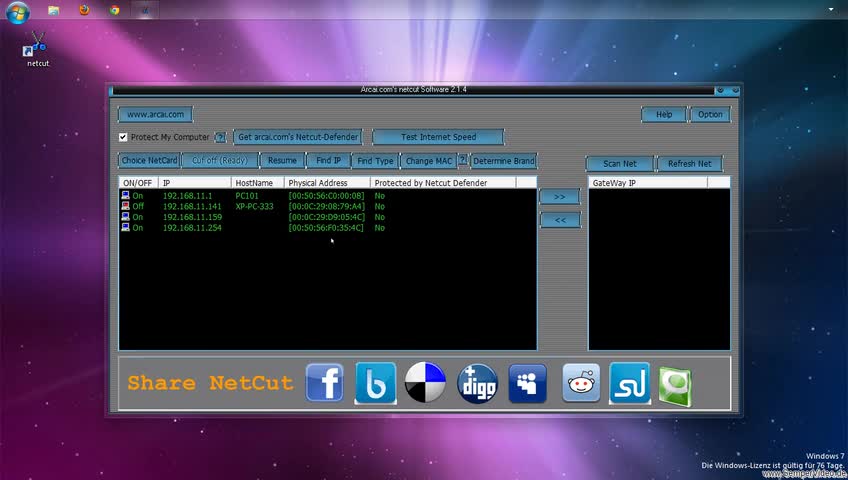Screen dimensions: 848x480
Task: Share NetCut via the Reddit alien icon
Action: point(581,383)
